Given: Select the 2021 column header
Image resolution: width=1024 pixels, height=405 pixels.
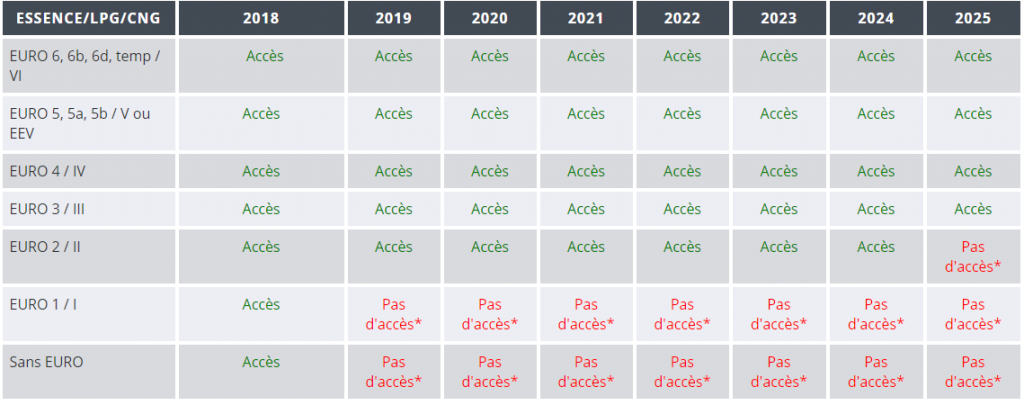Looking at the screenshot, I should coord(586,18).
